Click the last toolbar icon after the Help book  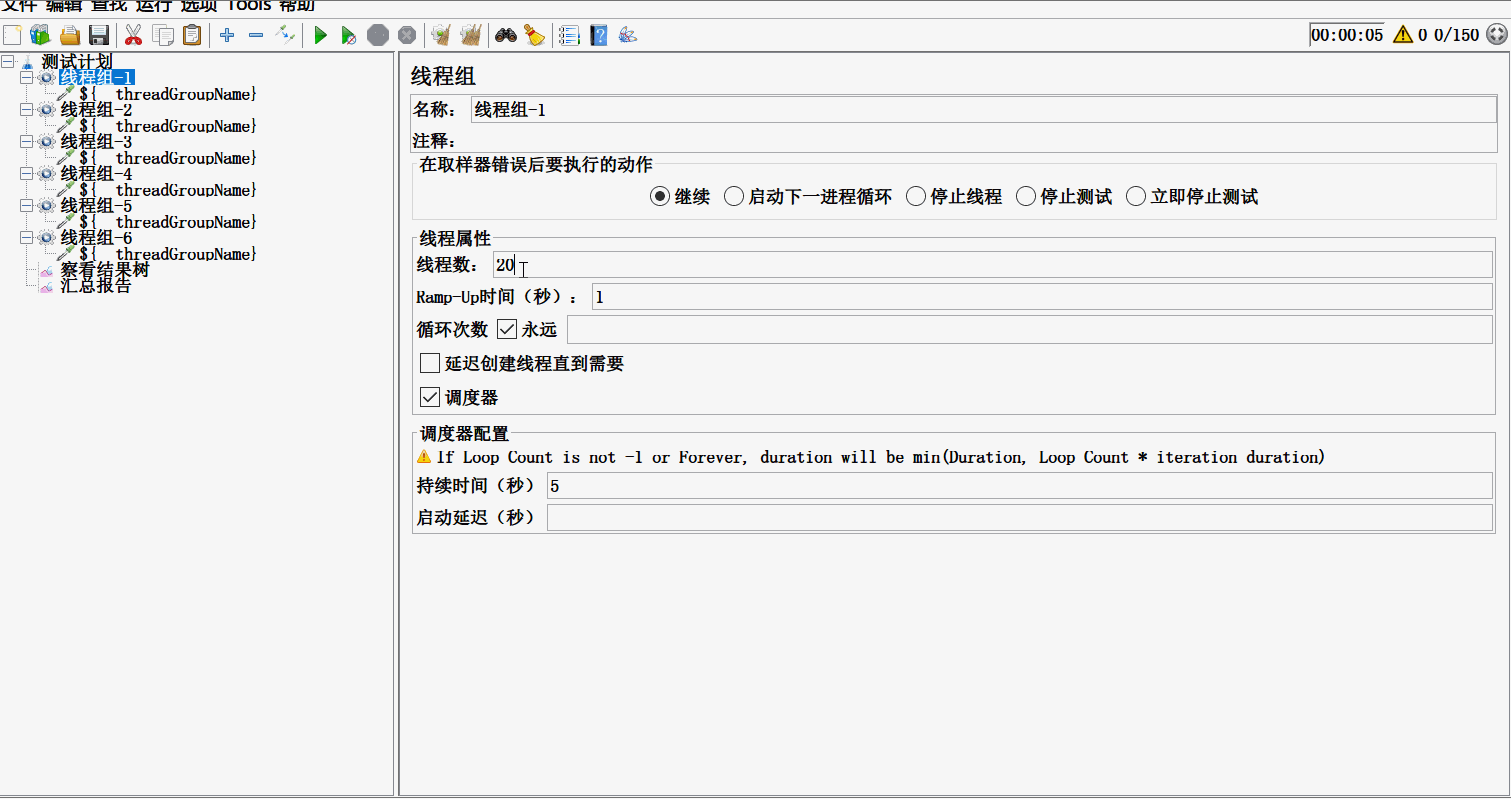tap(628, 36)
